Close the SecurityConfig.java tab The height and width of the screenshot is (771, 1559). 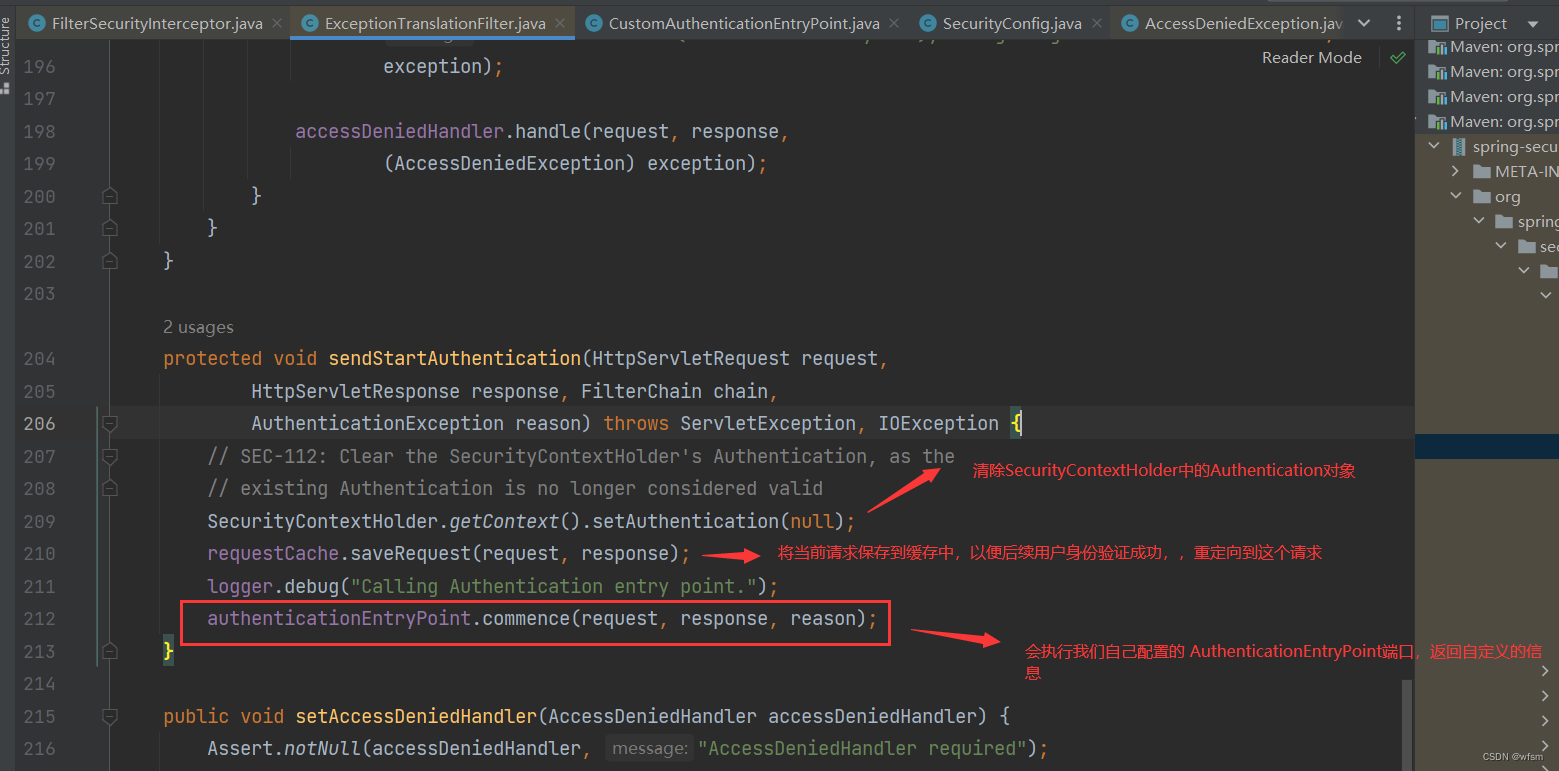coord(1097,22)
